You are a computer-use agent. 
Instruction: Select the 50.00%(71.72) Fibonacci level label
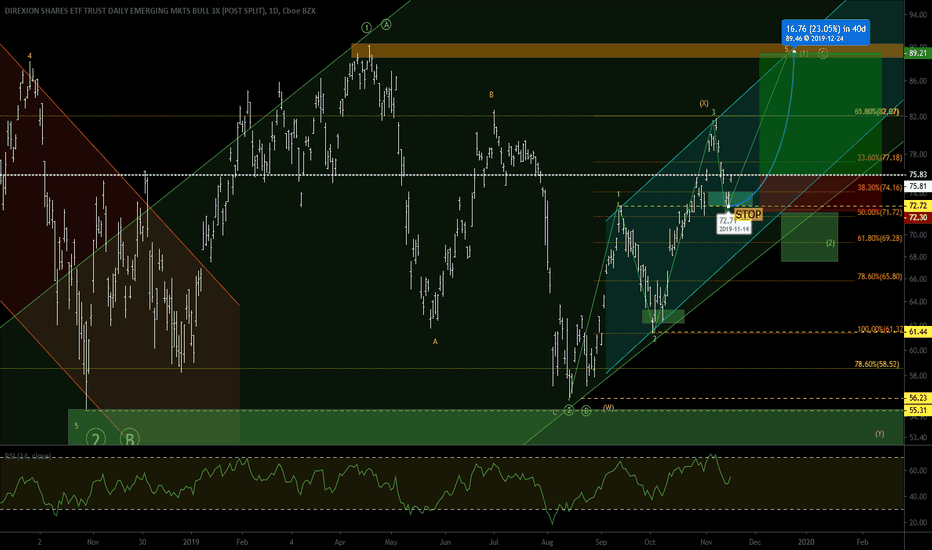tap(880, 212)
